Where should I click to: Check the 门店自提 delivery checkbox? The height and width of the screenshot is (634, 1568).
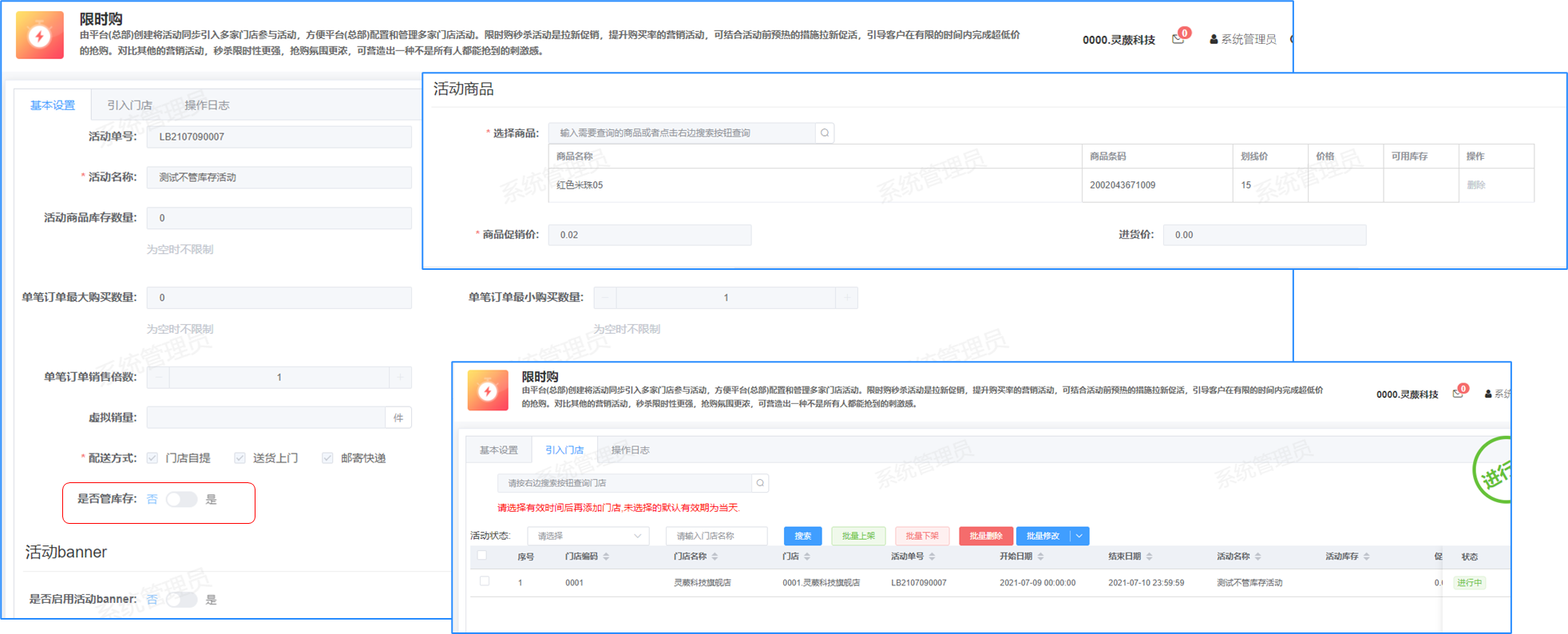click(152, 458)
